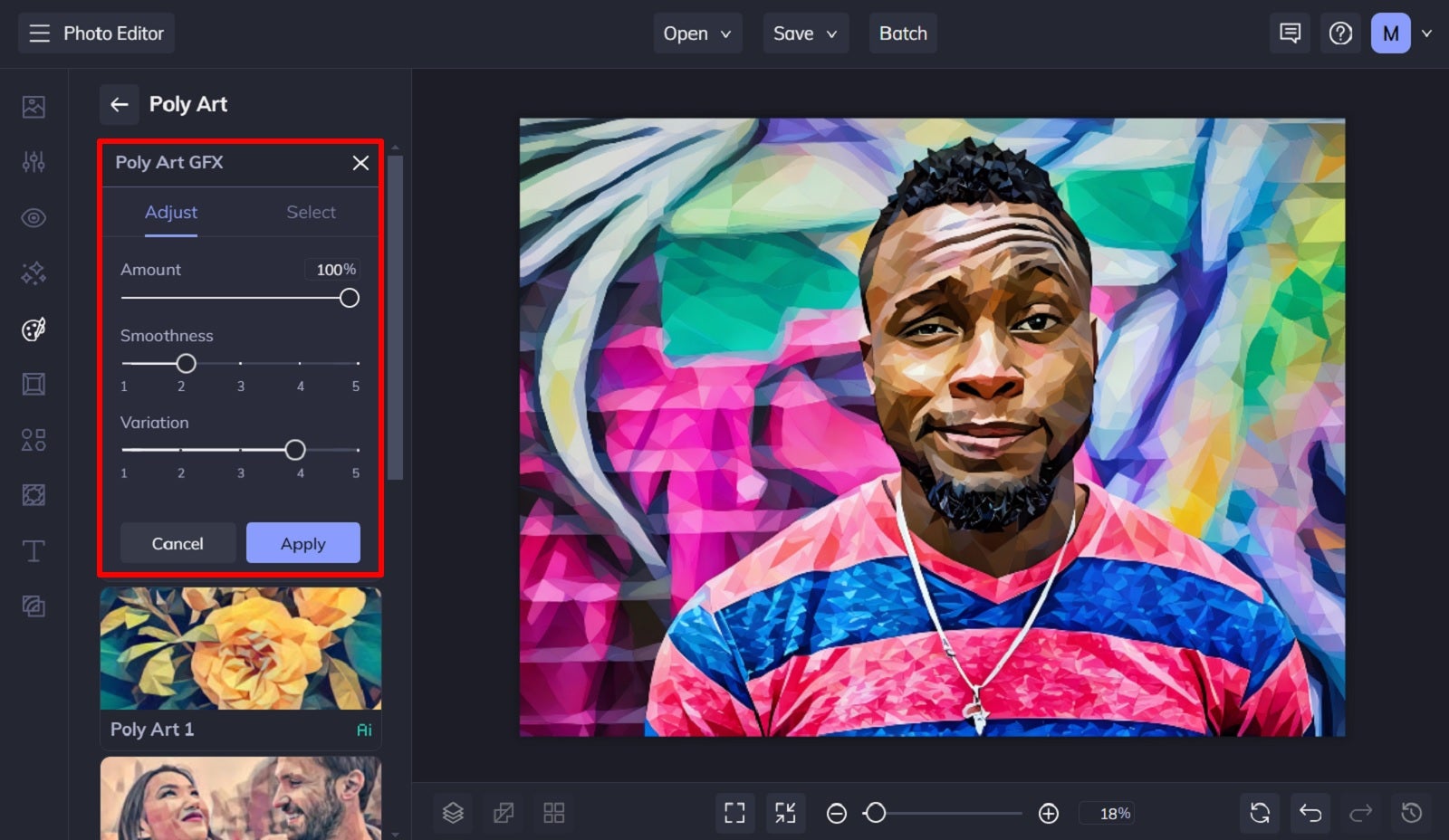
Task: Open the AI magic effects tool
Action: pos(34,272)
